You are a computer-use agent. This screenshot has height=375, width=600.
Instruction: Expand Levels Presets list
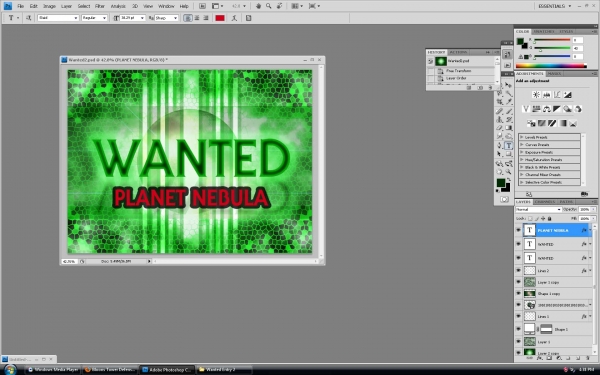522,137
